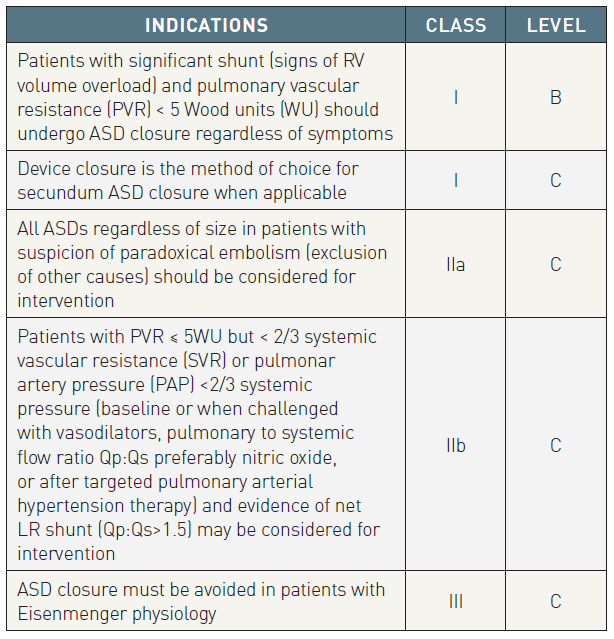Select the device closure indication text
The image size is (614, 639).
188,180
